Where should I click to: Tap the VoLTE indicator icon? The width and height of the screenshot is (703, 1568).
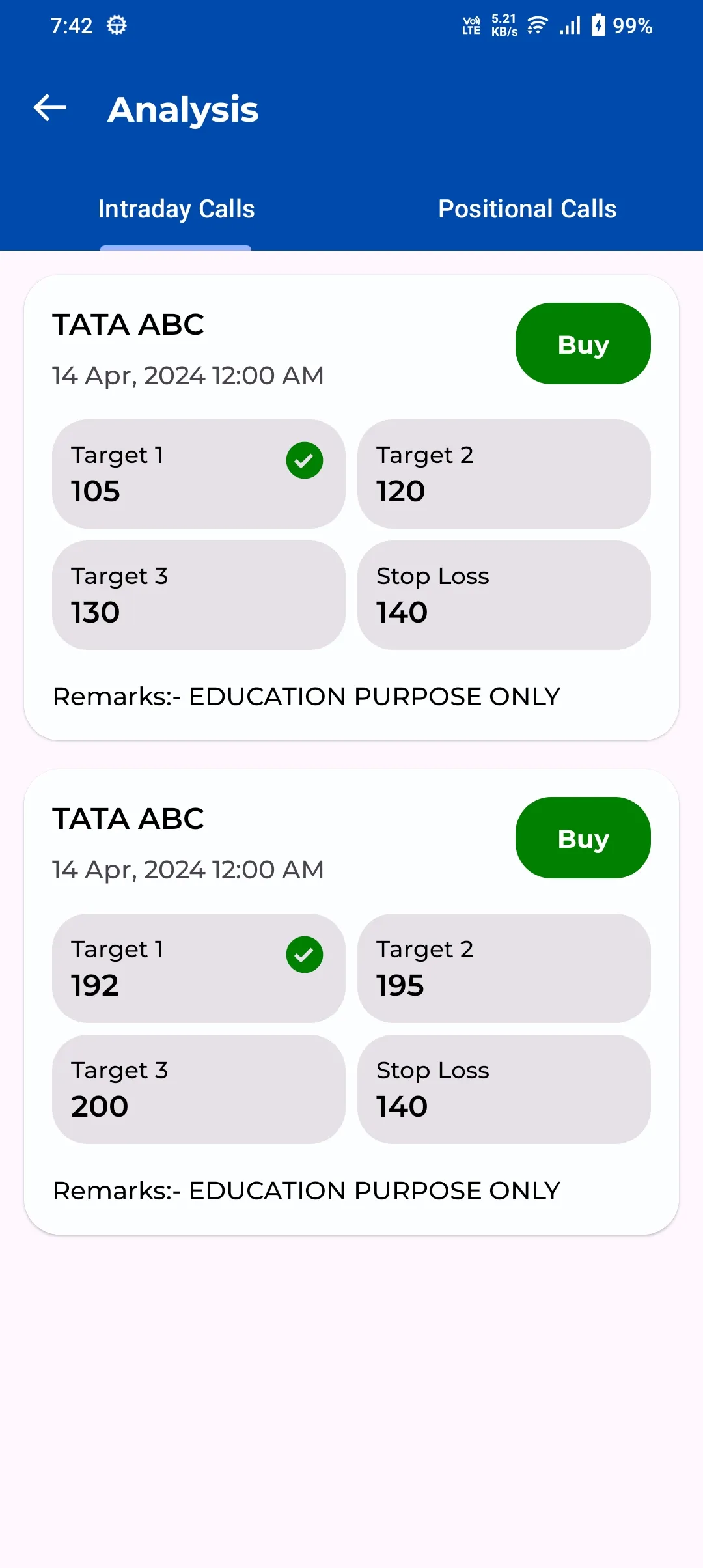[x=471, y=25]
